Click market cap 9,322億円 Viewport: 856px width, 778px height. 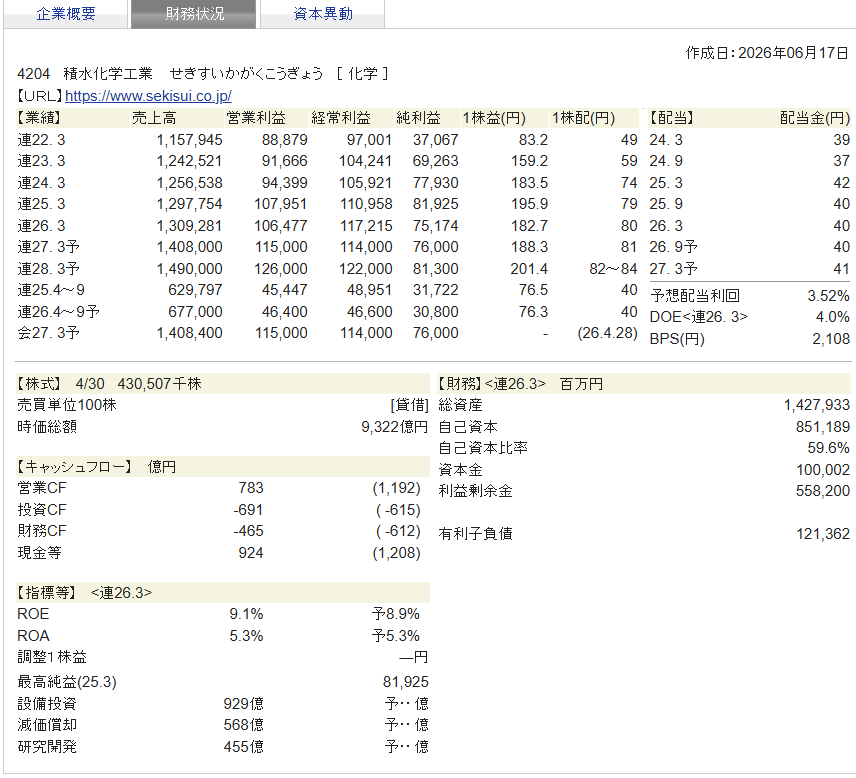[394, 427]
